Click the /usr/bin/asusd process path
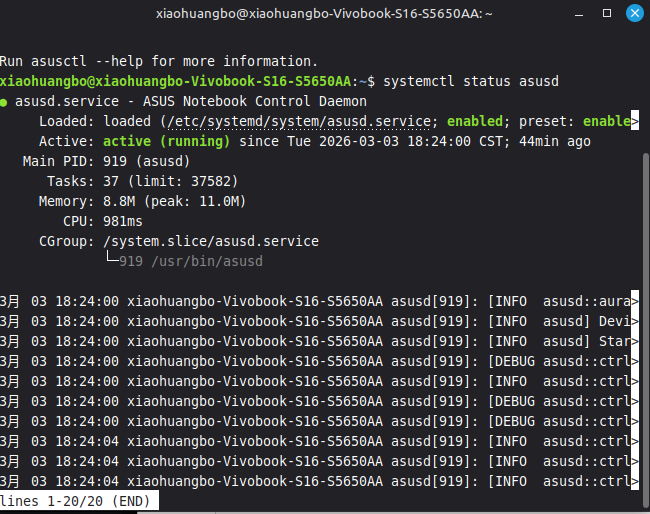650x514 pixels. tap(207, 262)
